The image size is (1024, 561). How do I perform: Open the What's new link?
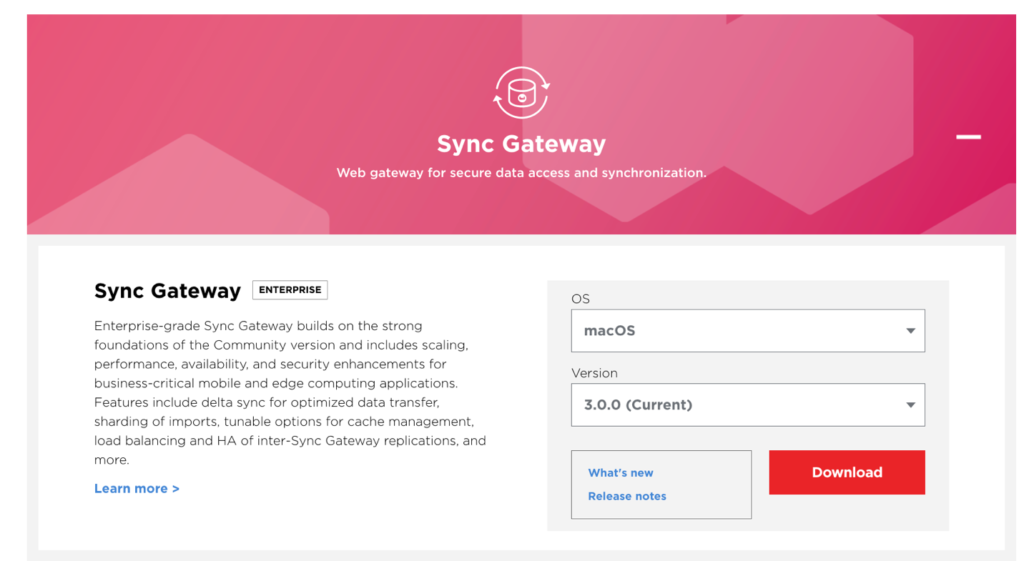click(620, 473)
